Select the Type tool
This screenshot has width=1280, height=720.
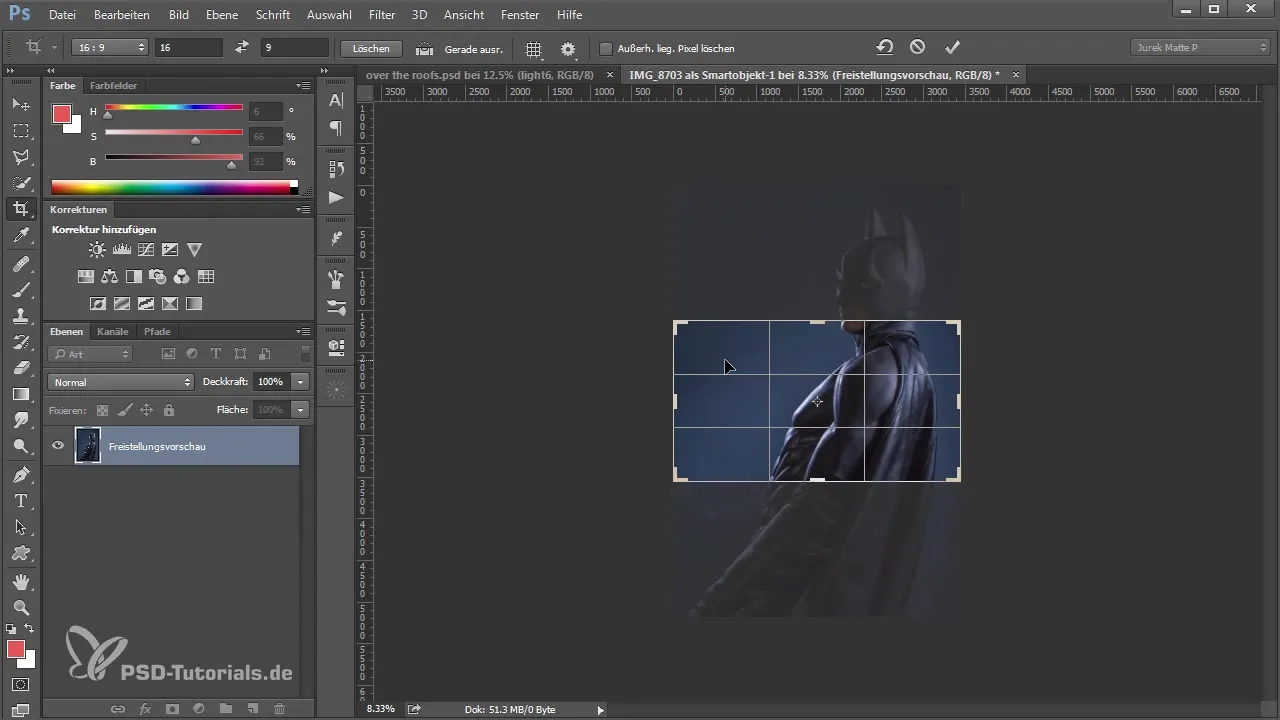[20, 500]
